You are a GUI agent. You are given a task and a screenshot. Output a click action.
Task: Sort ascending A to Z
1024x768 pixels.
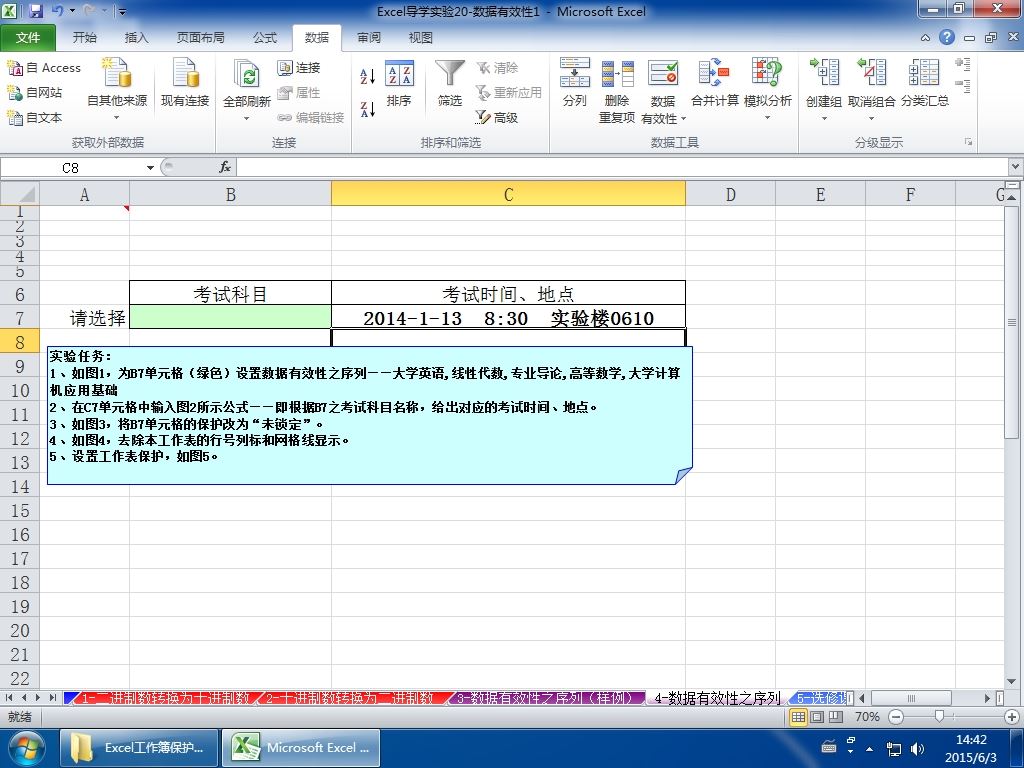click(x=368, y=76)
